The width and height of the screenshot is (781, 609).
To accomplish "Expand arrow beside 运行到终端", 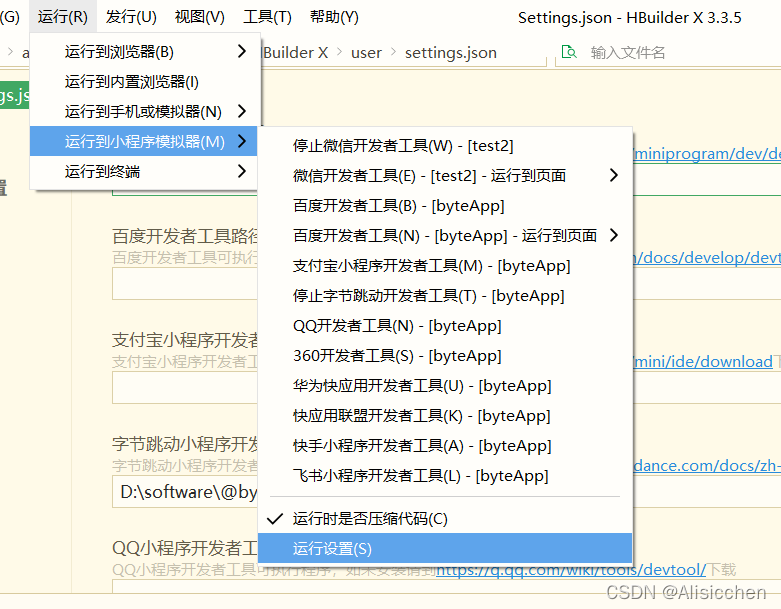I will pos(242,171).
